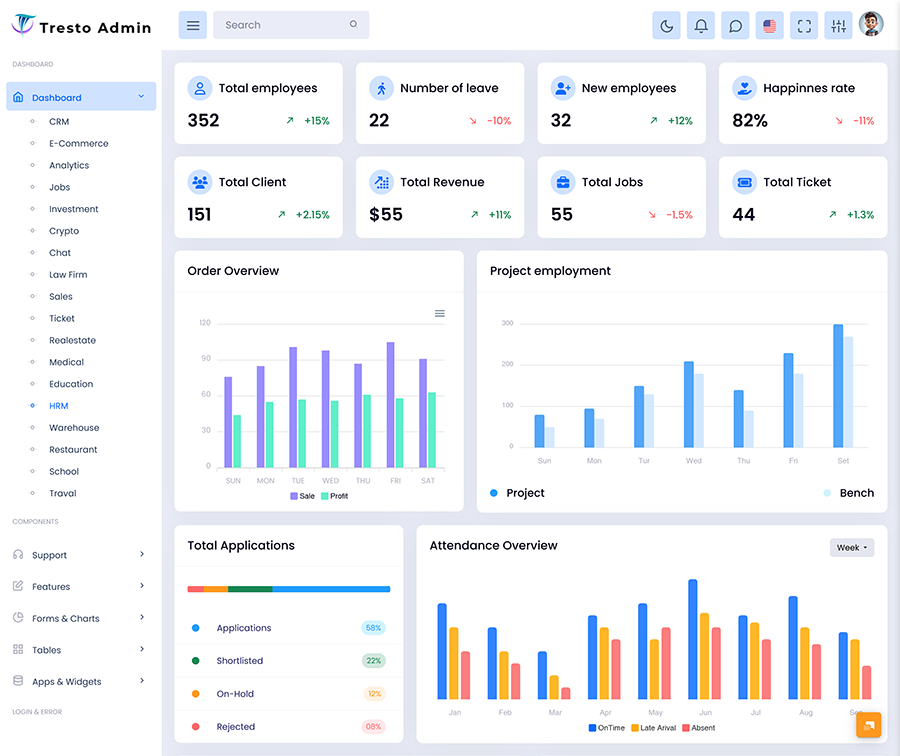Toggle the Project legend item
Image resolution: width=900 pixels, height=756 pixels.
click(x=517, y=493)
